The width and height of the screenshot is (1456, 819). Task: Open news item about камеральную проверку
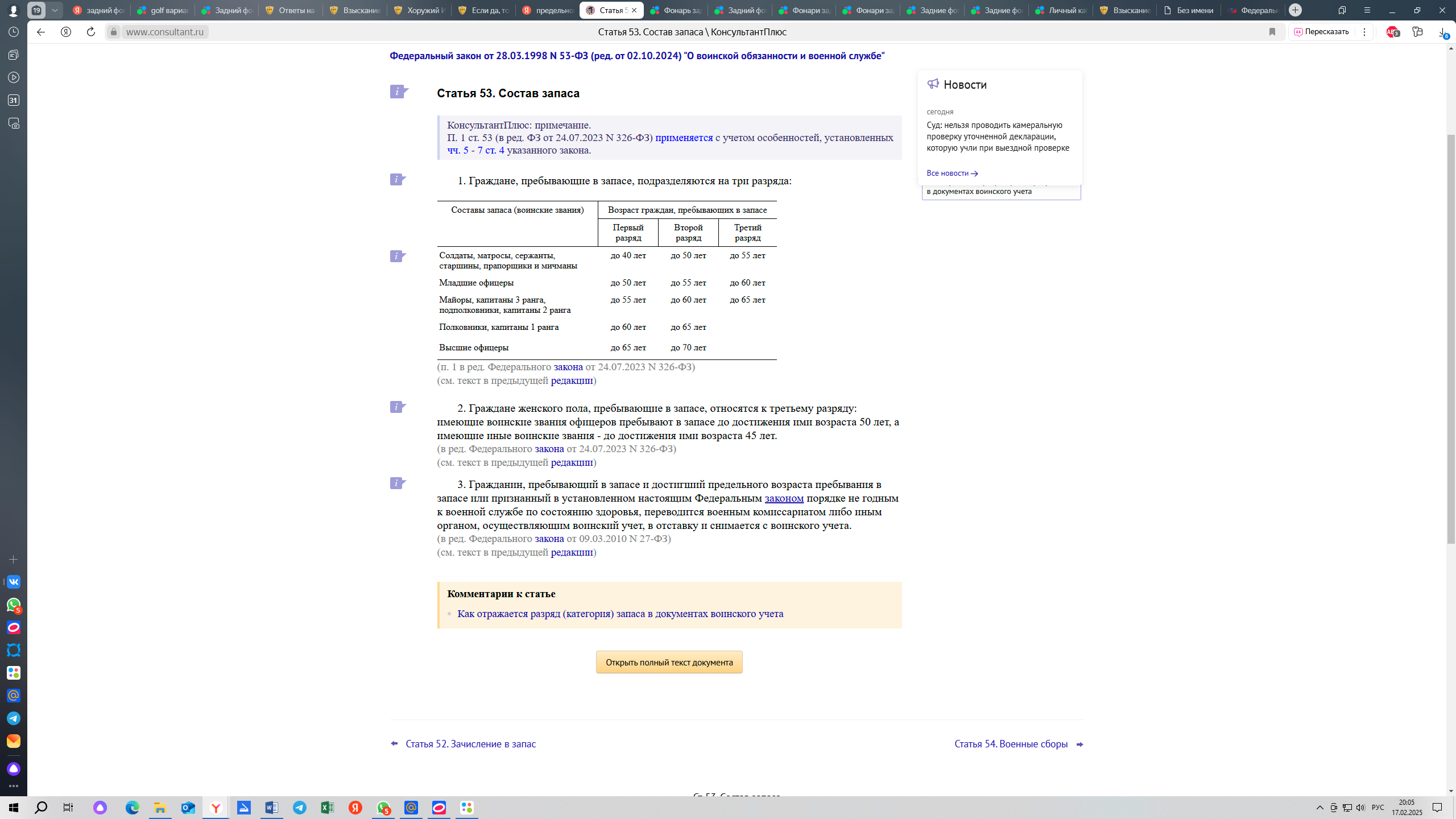coord(998,136)
